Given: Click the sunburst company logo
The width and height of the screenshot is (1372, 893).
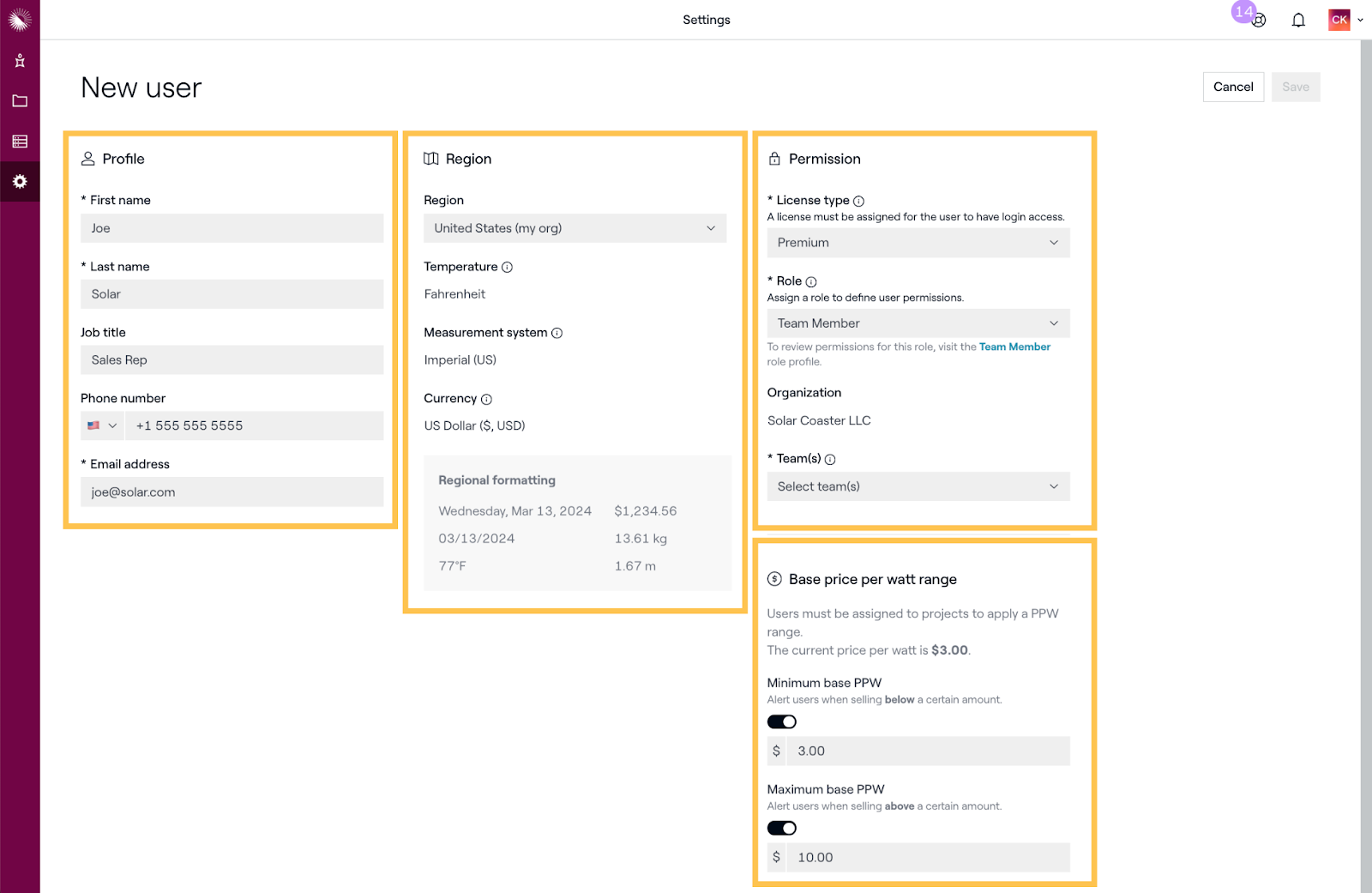Looking at the screenshot, I should 20,19.
